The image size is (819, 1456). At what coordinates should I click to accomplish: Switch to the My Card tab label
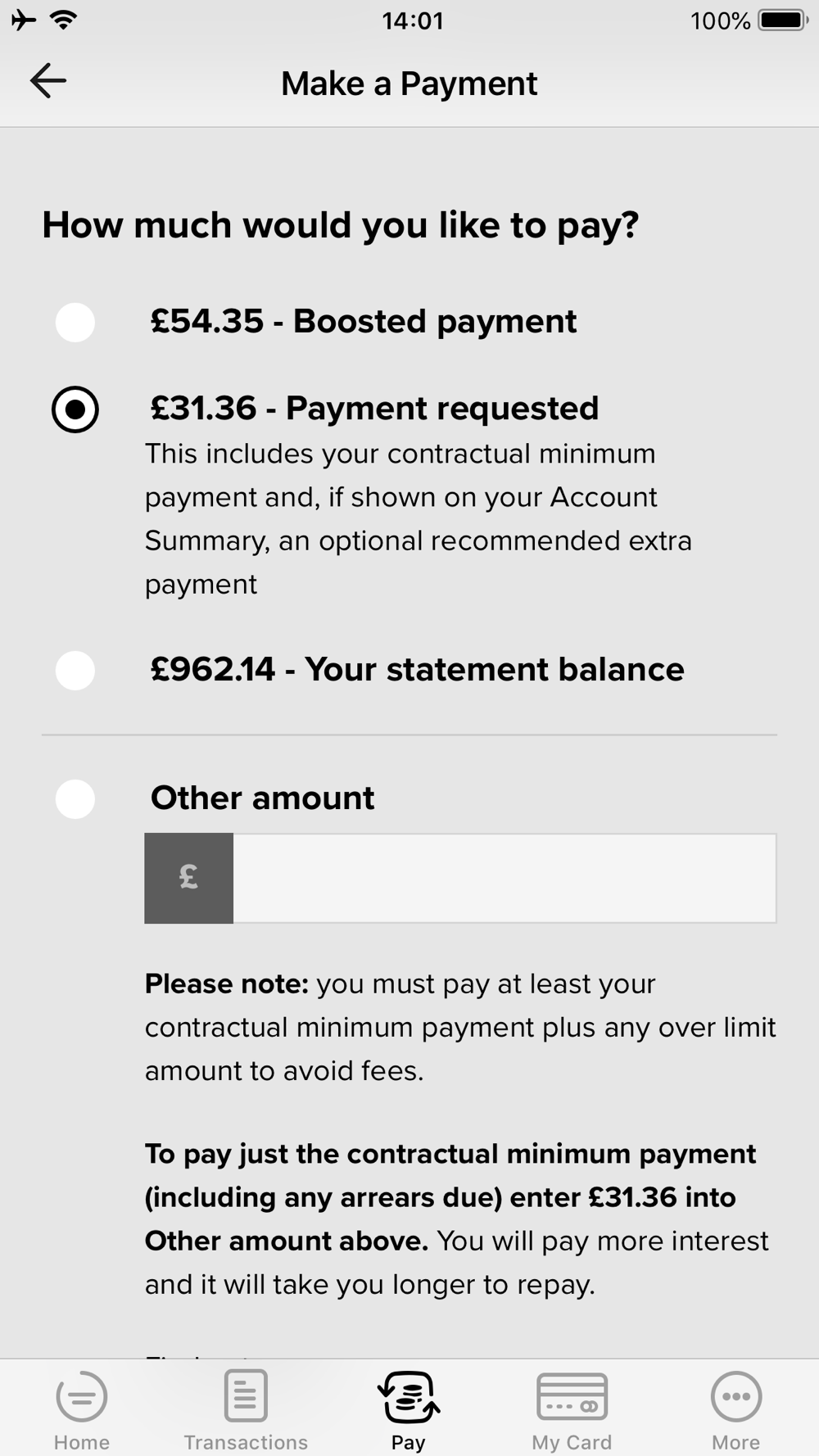pyautogui.click(x=572, y=1442)
